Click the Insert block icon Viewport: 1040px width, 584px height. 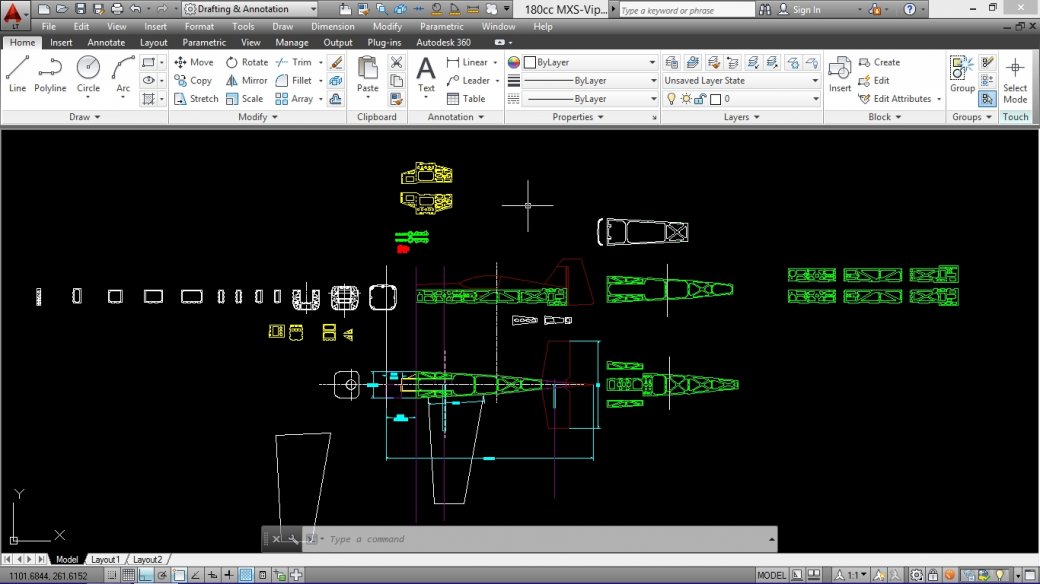[x=839, y=73]
